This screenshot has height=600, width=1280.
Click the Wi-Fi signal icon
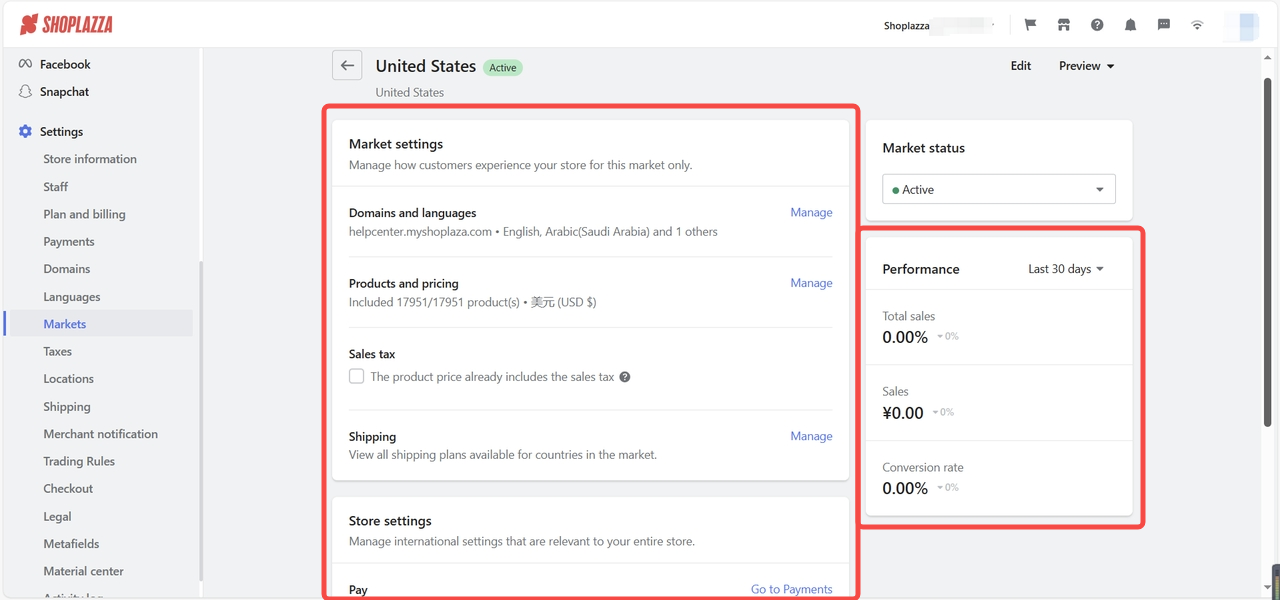pyautogui.click(x=1197, y=25)
